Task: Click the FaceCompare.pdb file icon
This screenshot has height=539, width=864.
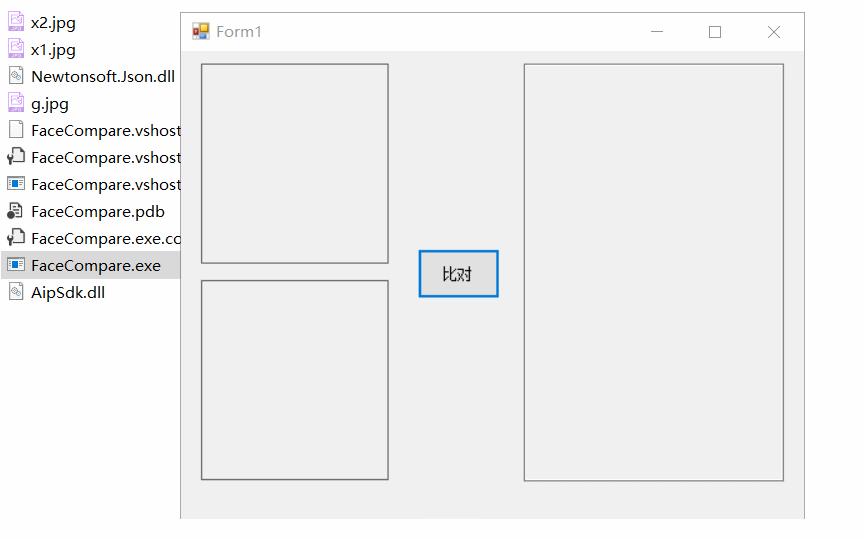Action: [16, 211]
